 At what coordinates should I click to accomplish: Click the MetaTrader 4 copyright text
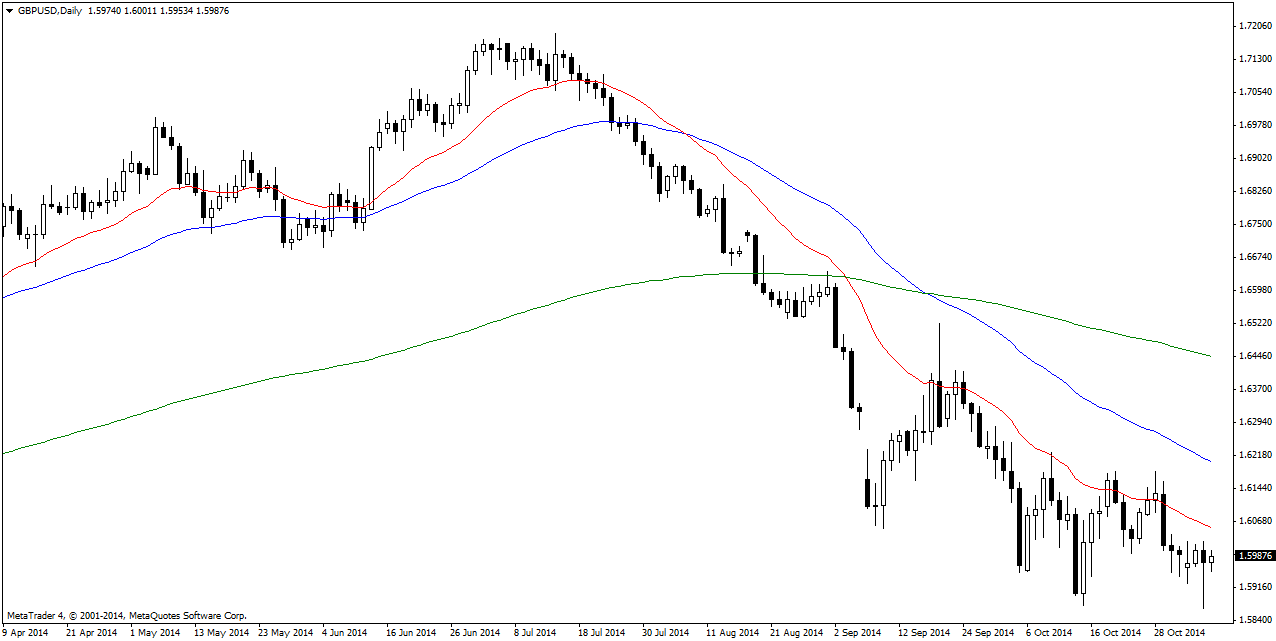click(126, 616)
